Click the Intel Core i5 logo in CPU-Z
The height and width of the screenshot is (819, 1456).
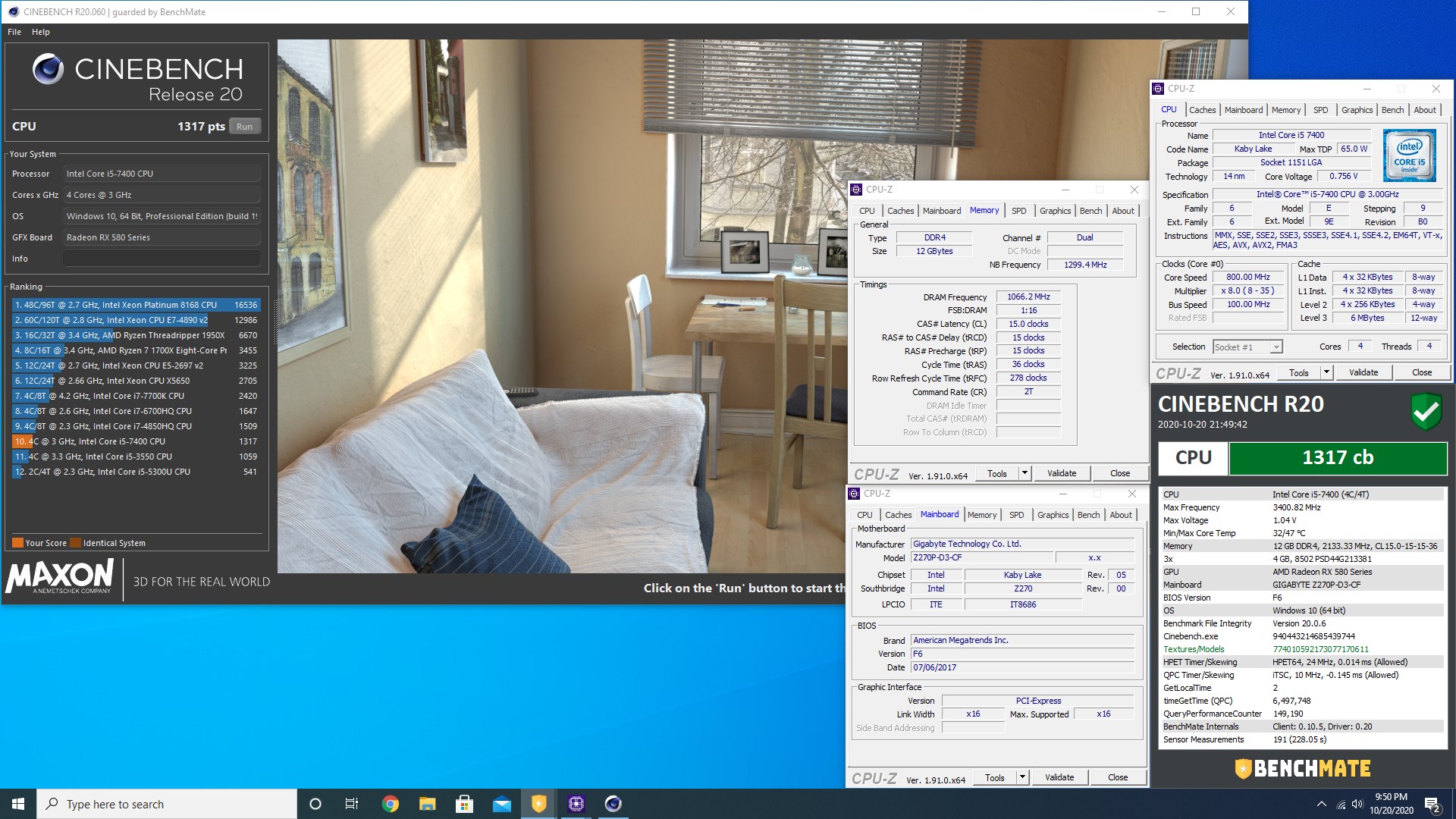pos(1409,155)
